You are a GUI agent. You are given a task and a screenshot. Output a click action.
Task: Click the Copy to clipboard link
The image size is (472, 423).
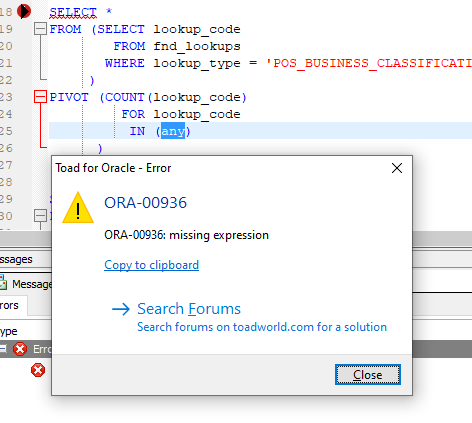pos(151,265)
